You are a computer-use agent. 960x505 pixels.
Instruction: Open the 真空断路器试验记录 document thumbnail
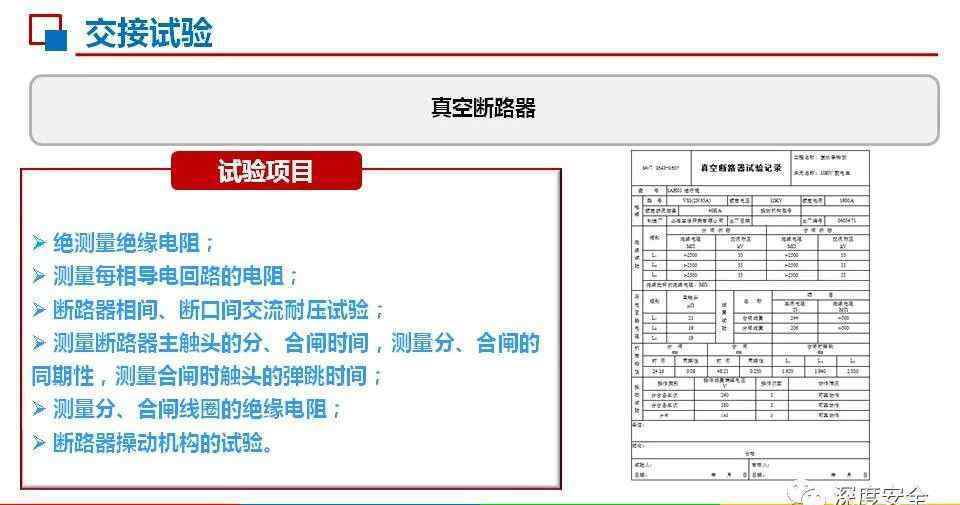(x=750, y=315)
